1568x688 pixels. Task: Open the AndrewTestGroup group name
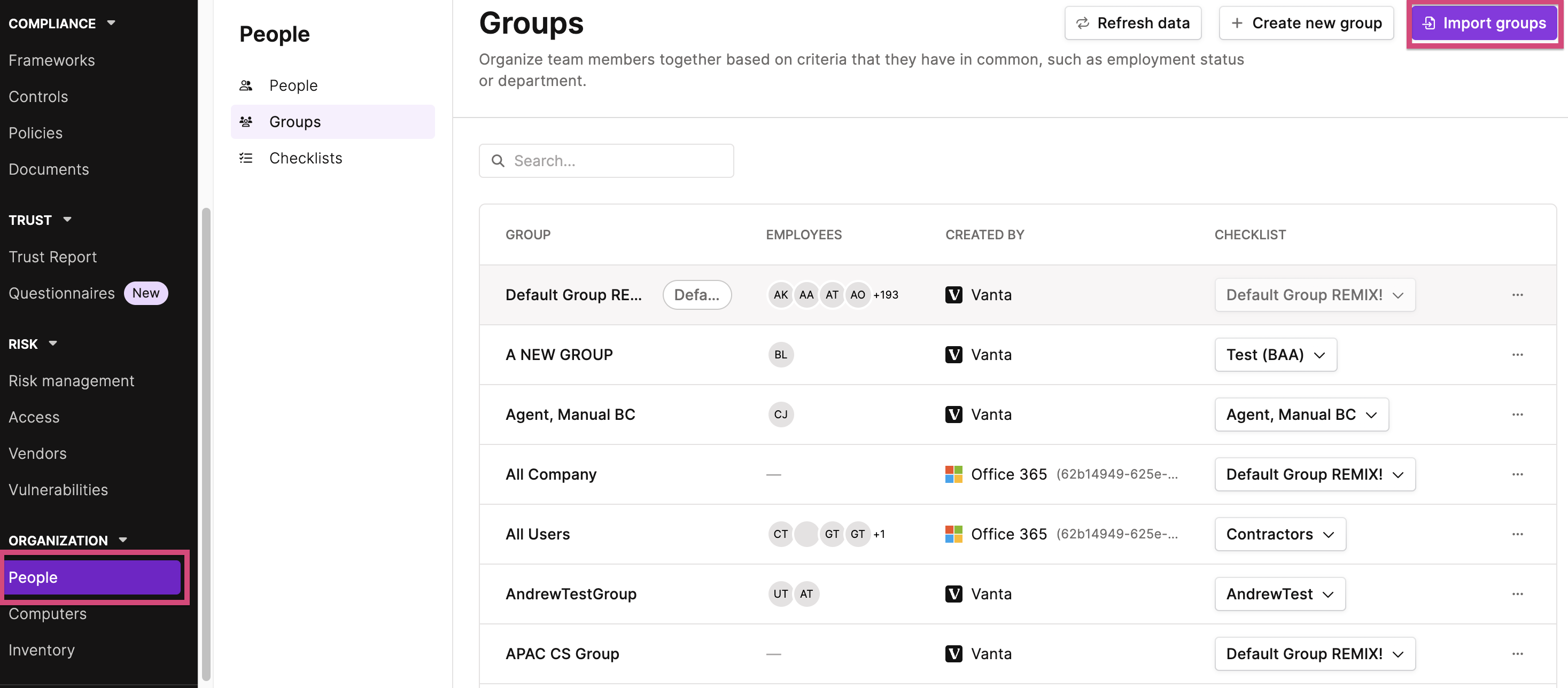pyautogui.click(x=571, y=593)
